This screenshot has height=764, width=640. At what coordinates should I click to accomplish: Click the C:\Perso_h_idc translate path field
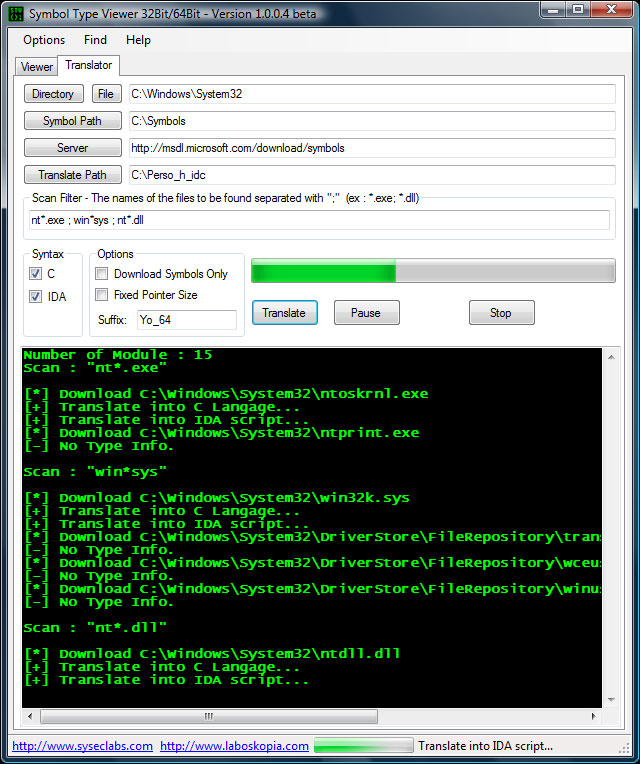coord(372,174)
